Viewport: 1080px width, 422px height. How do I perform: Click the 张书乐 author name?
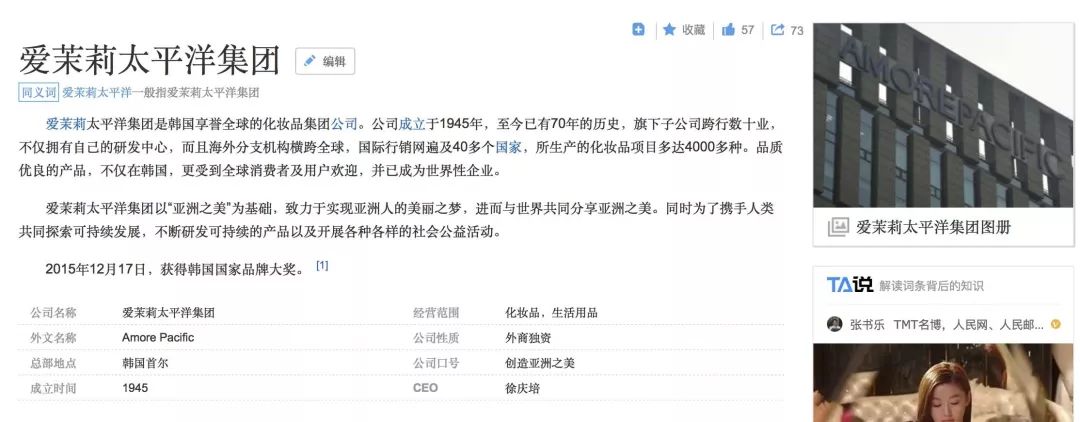(x=866, y=324)
